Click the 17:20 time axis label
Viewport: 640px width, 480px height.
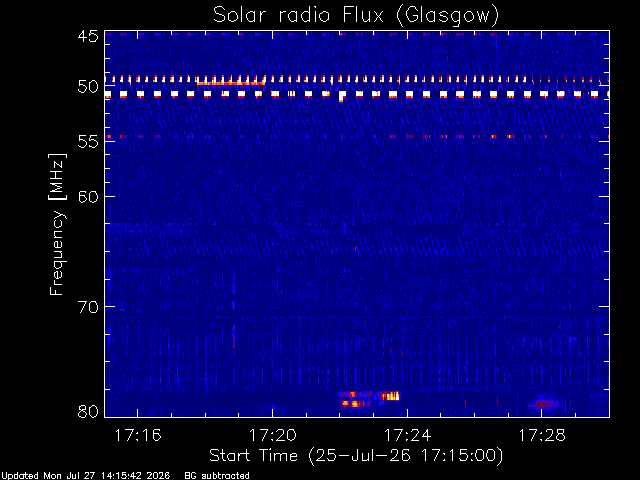pos(273,435)
